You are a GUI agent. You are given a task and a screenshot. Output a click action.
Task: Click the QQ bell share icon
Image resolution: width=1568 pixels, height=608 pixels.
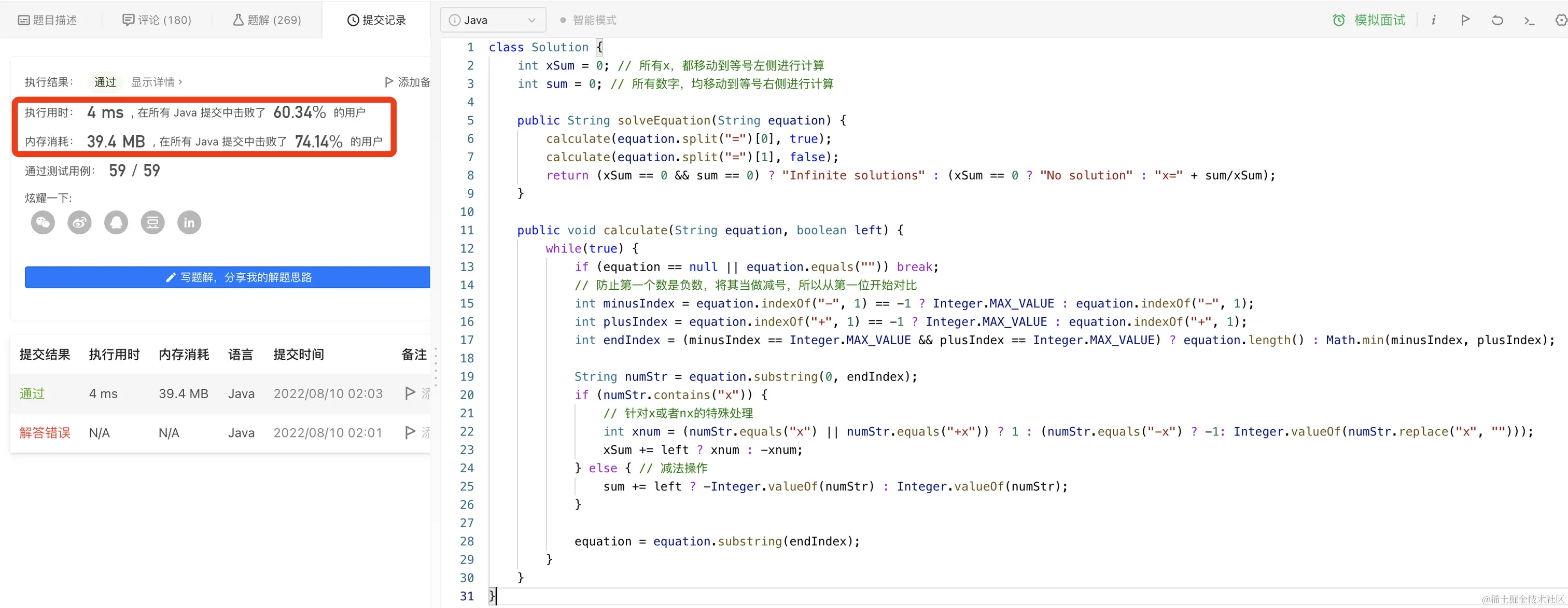[116, 222]
